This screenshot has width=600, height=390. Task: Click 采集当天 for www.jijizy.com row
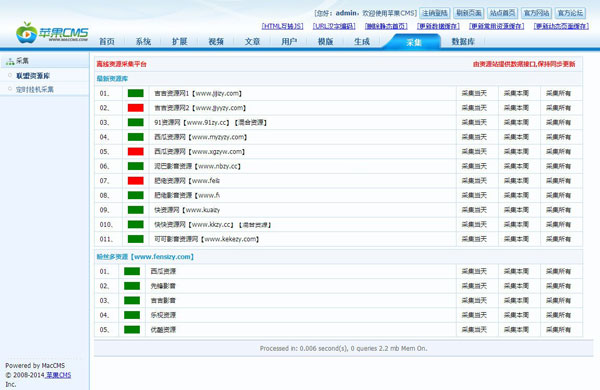[x=474, y=93]
